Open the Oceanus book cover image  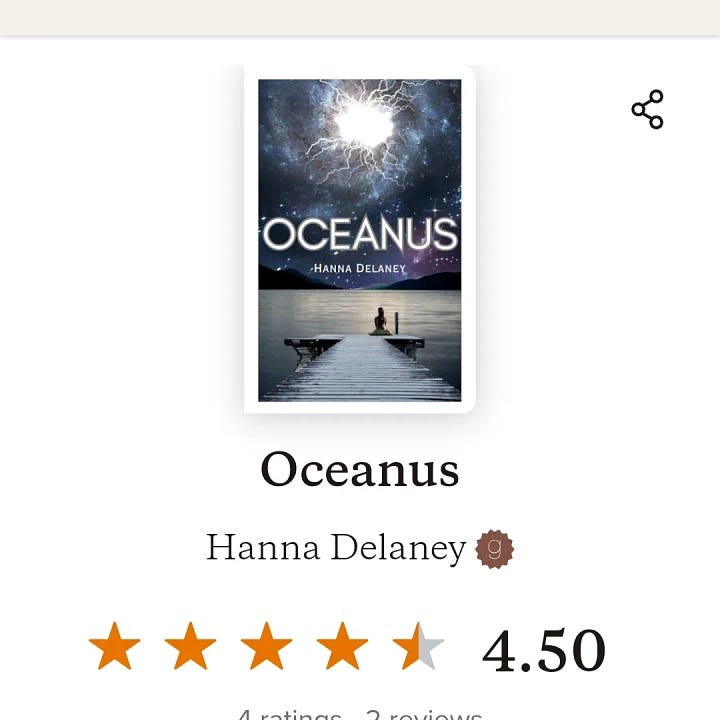coord(360,240)
